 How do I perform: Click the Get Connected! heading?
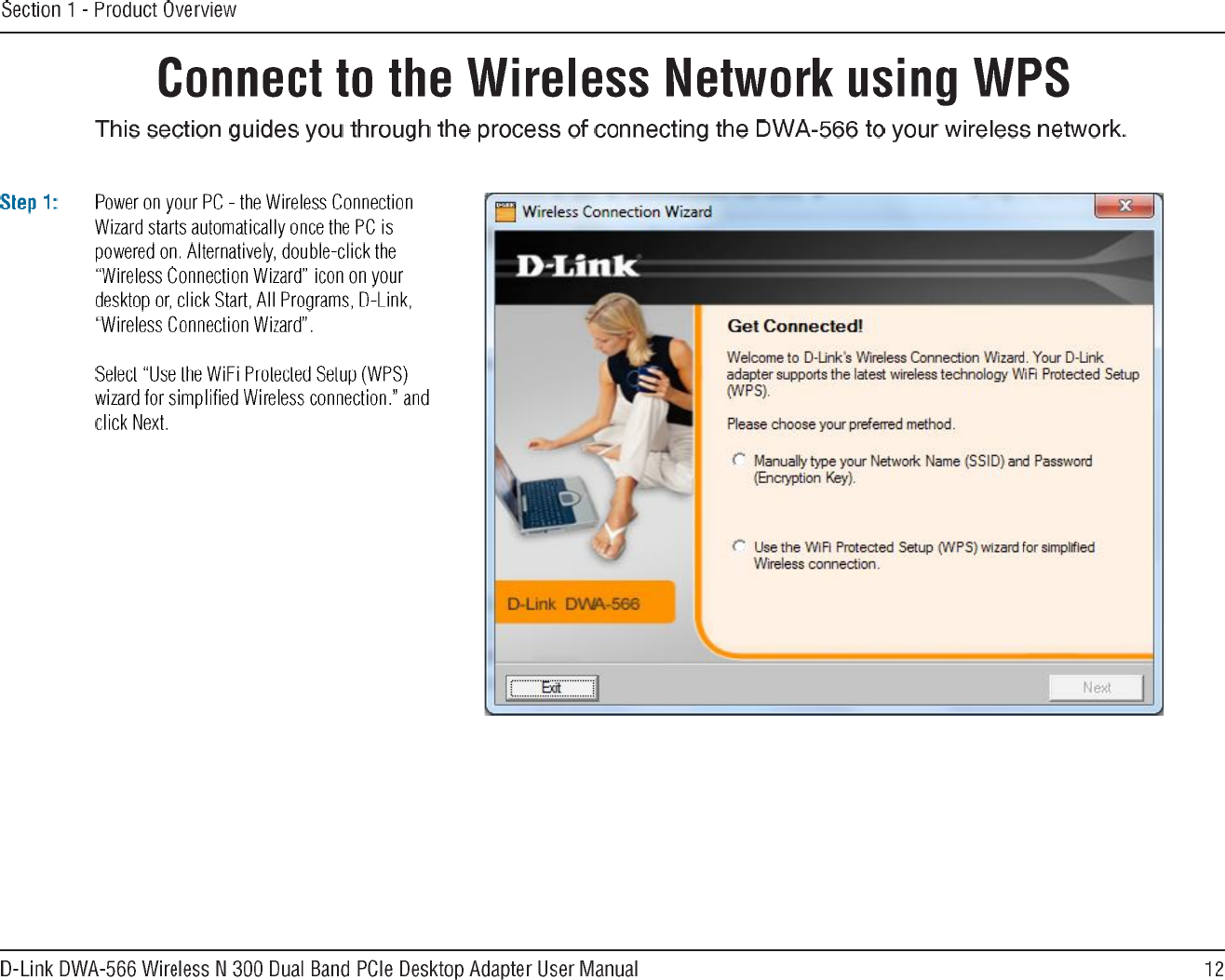click(x=795, y=326)
